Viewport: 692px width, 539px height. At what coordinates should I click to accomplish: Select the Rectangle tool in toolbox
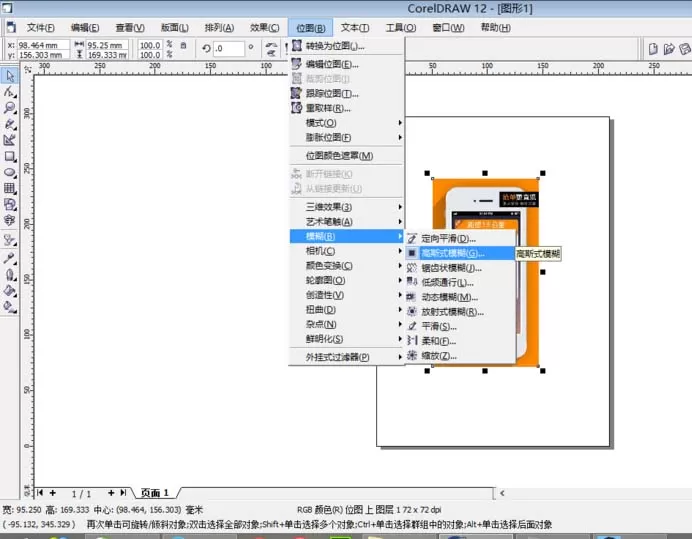pos(10,156)
